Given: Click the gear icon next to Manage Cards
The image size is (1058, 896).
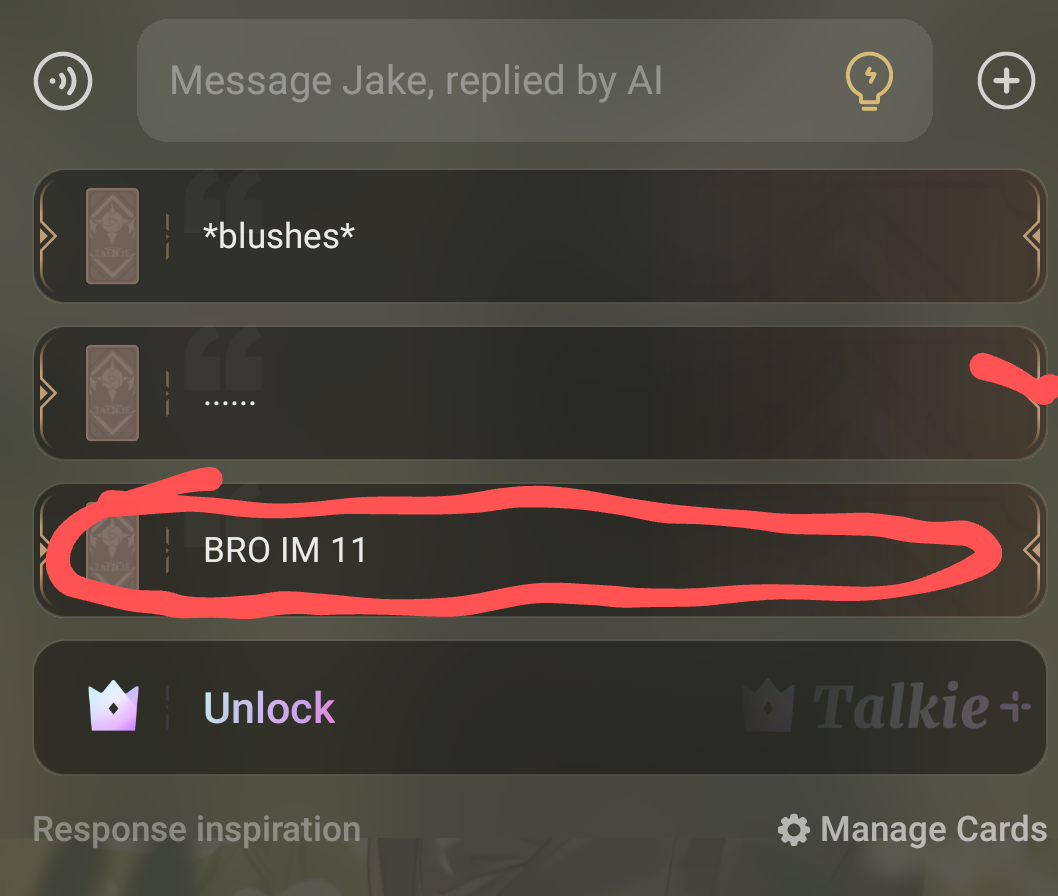Looking at the screenshot, I should 794,829.
